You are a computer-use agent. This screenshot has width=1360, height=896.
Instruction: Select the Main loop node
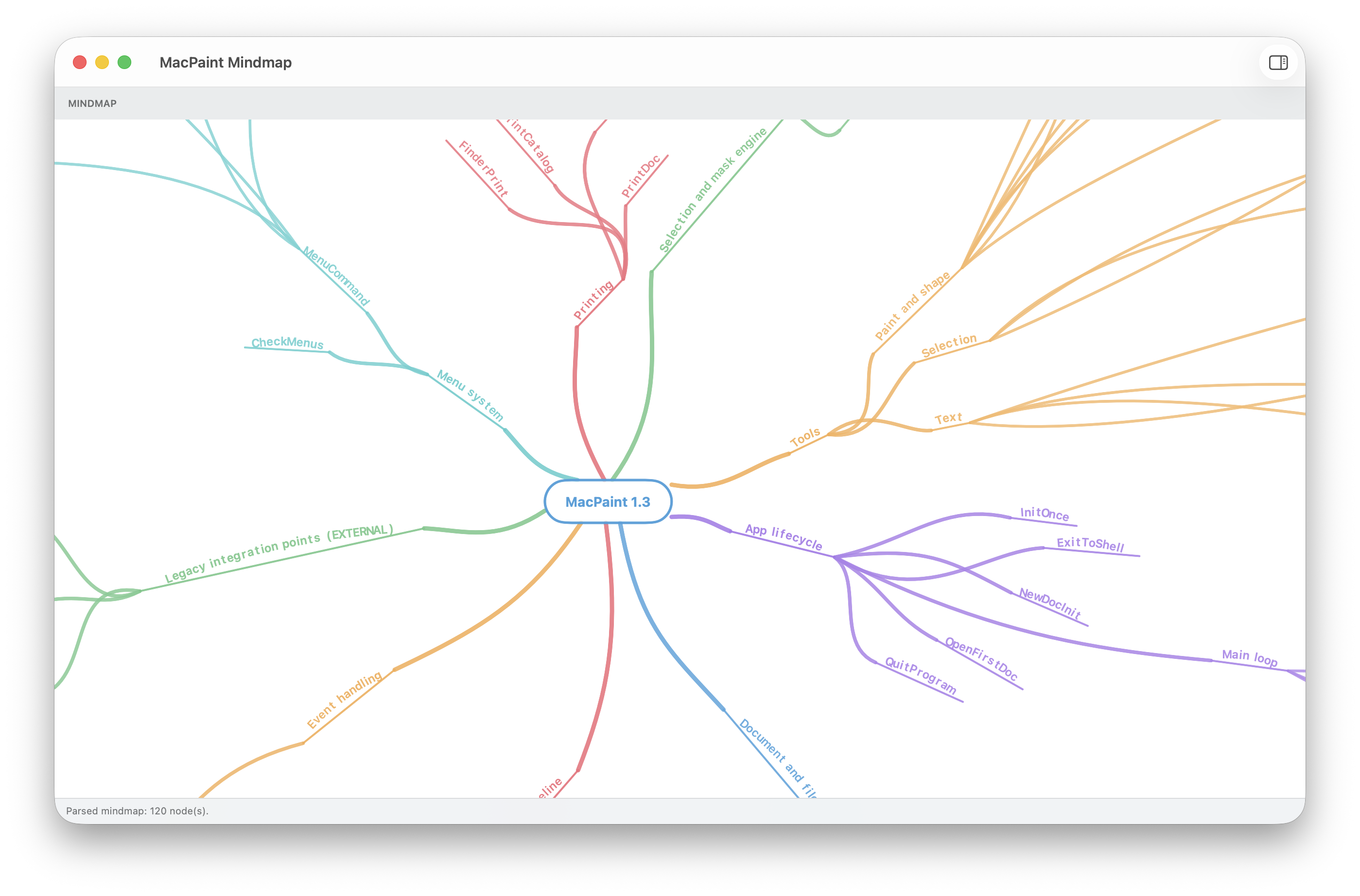[1249, 658]
